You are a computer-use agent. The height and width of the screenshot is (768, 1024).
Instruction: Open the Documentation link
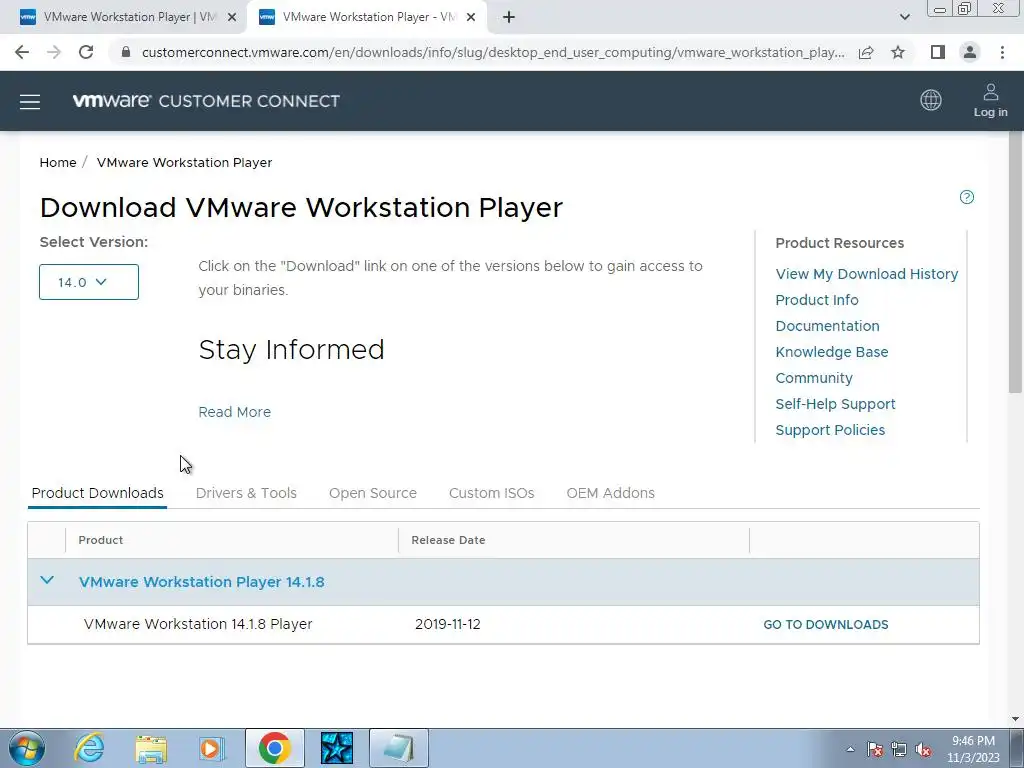point(827,326)
